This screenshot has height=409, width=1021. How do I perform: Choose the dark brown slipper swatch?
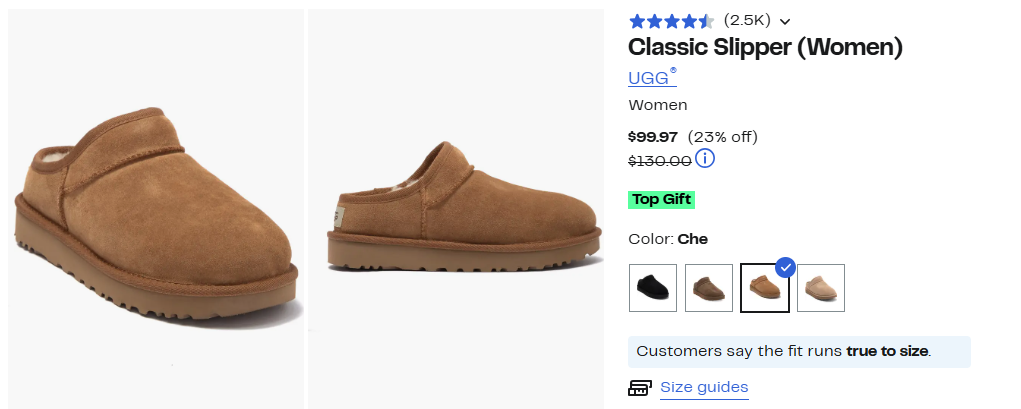(709, 288)
